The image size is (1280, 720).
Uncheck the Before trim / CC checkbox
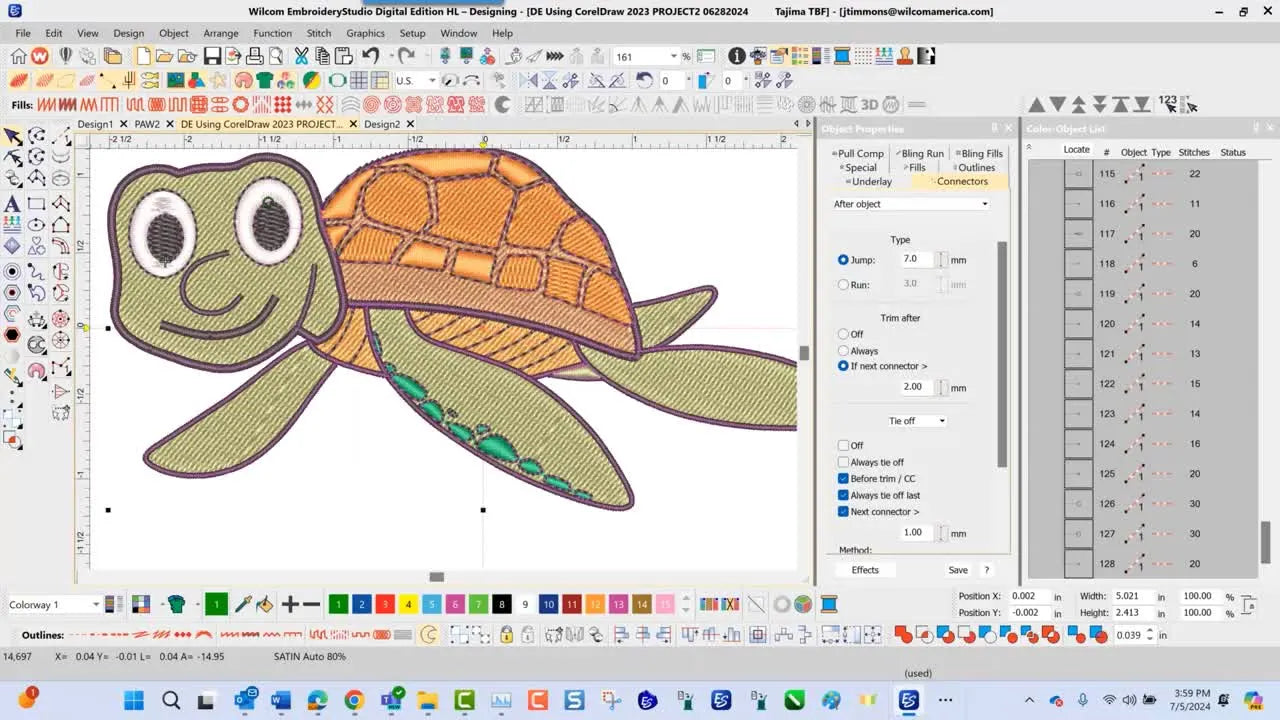pyautogui.click(x=843, y=479)
